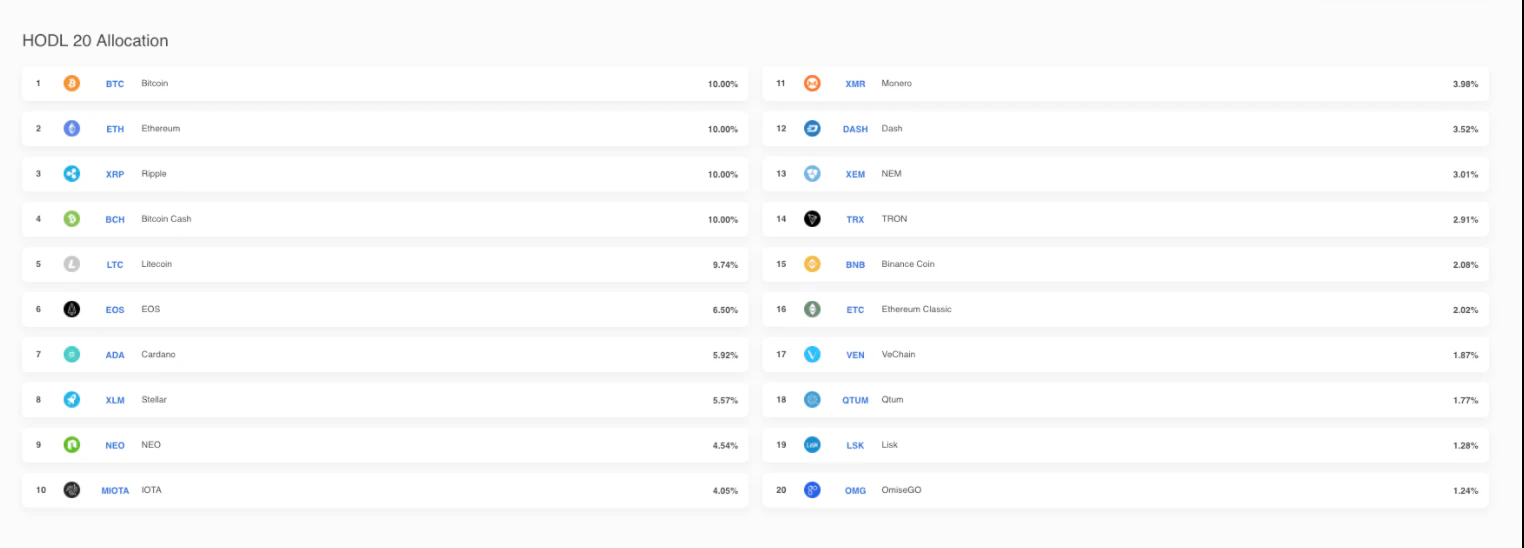The width and height of the screenshot is (1524, 548).
Task: Open the XEM ticker link
Action: (855, 174)
